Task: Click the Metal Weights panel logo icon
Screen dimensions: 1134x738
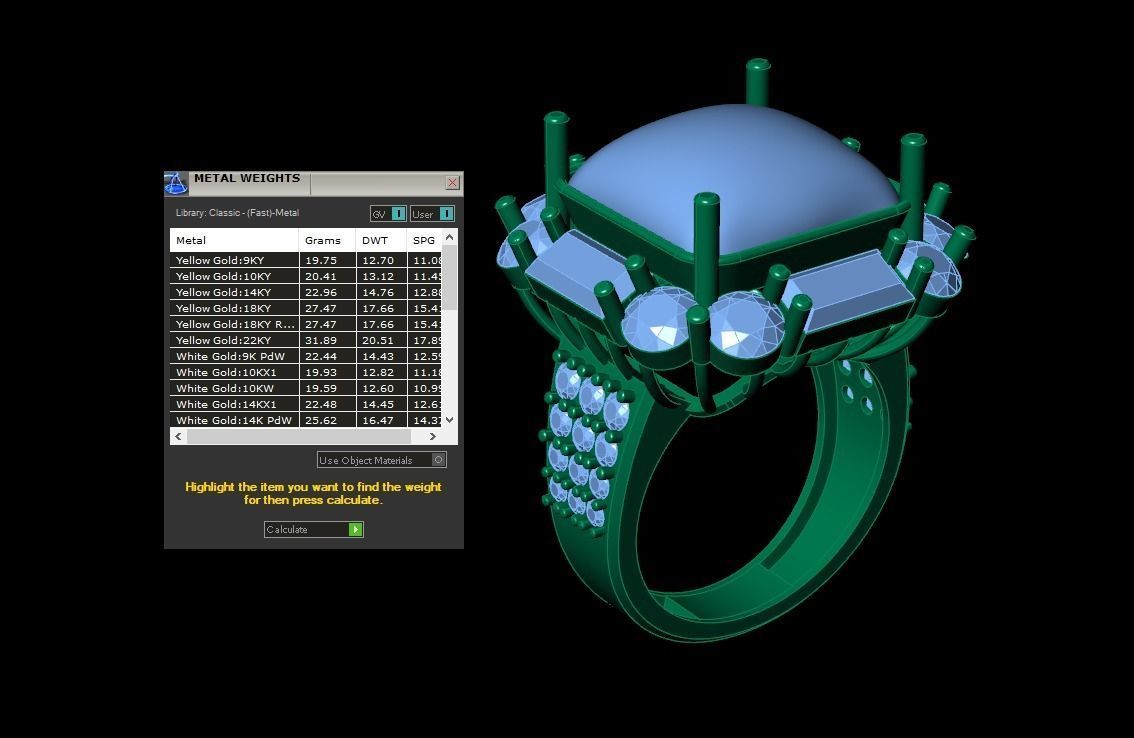Action: [x=176, y=184]
